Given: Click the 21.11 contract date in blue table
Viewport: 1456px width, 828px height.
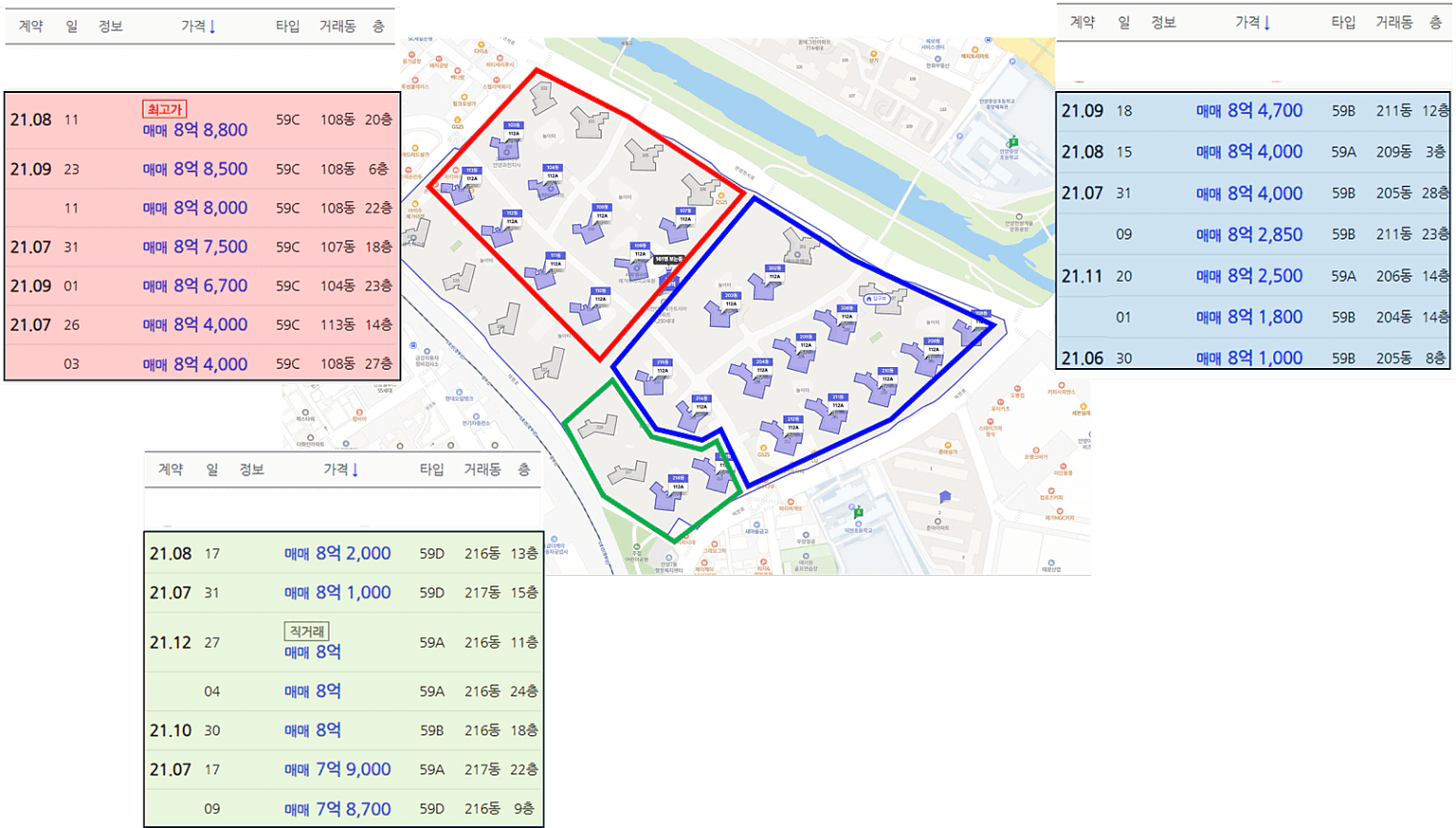Looking at the screenshot, I should pyautogui.click(x=1082, y=276).
